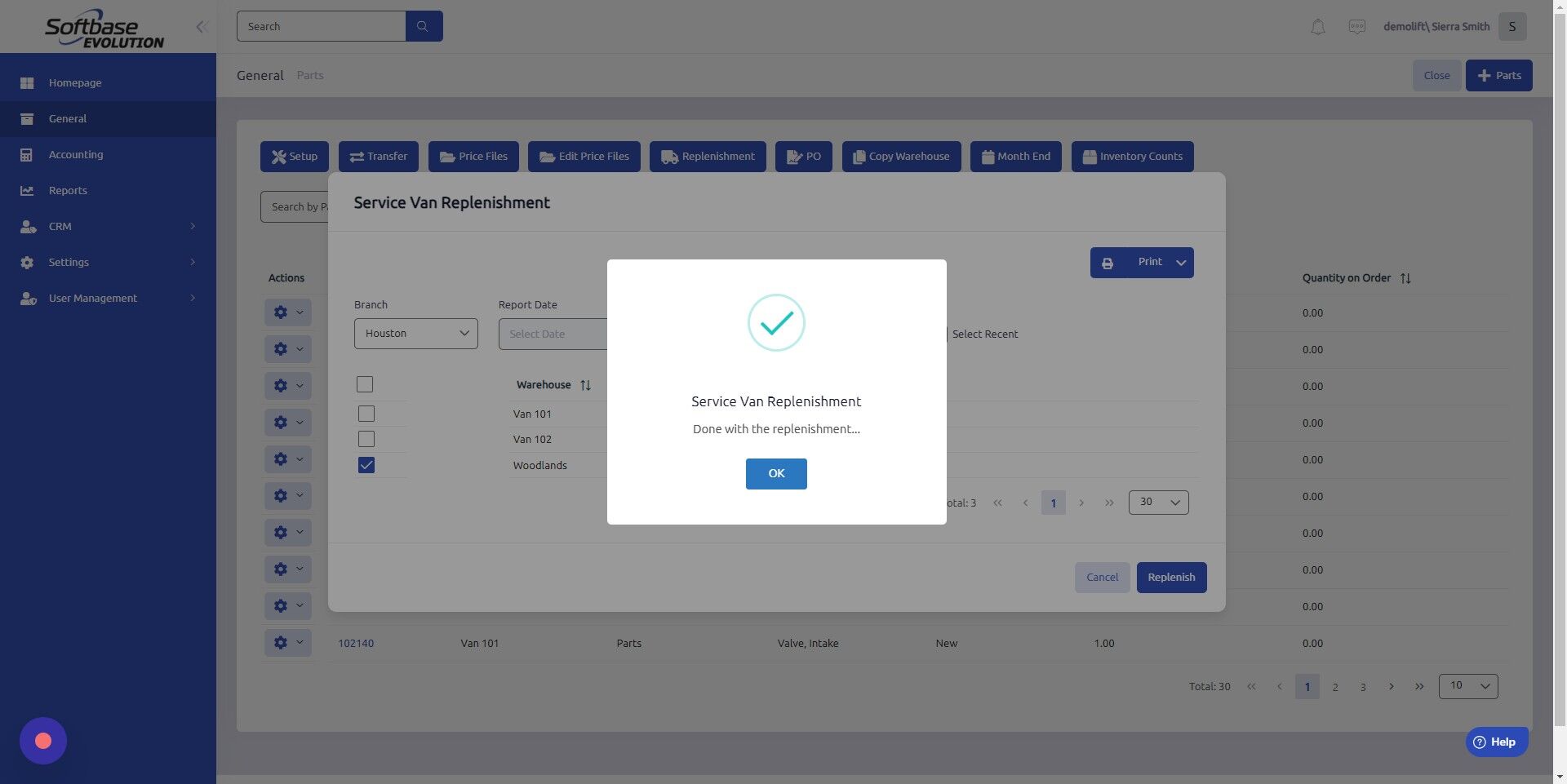Open the page size dropdown showing 10
This screenshot has height=784, width=1567.
point(1467,685)
